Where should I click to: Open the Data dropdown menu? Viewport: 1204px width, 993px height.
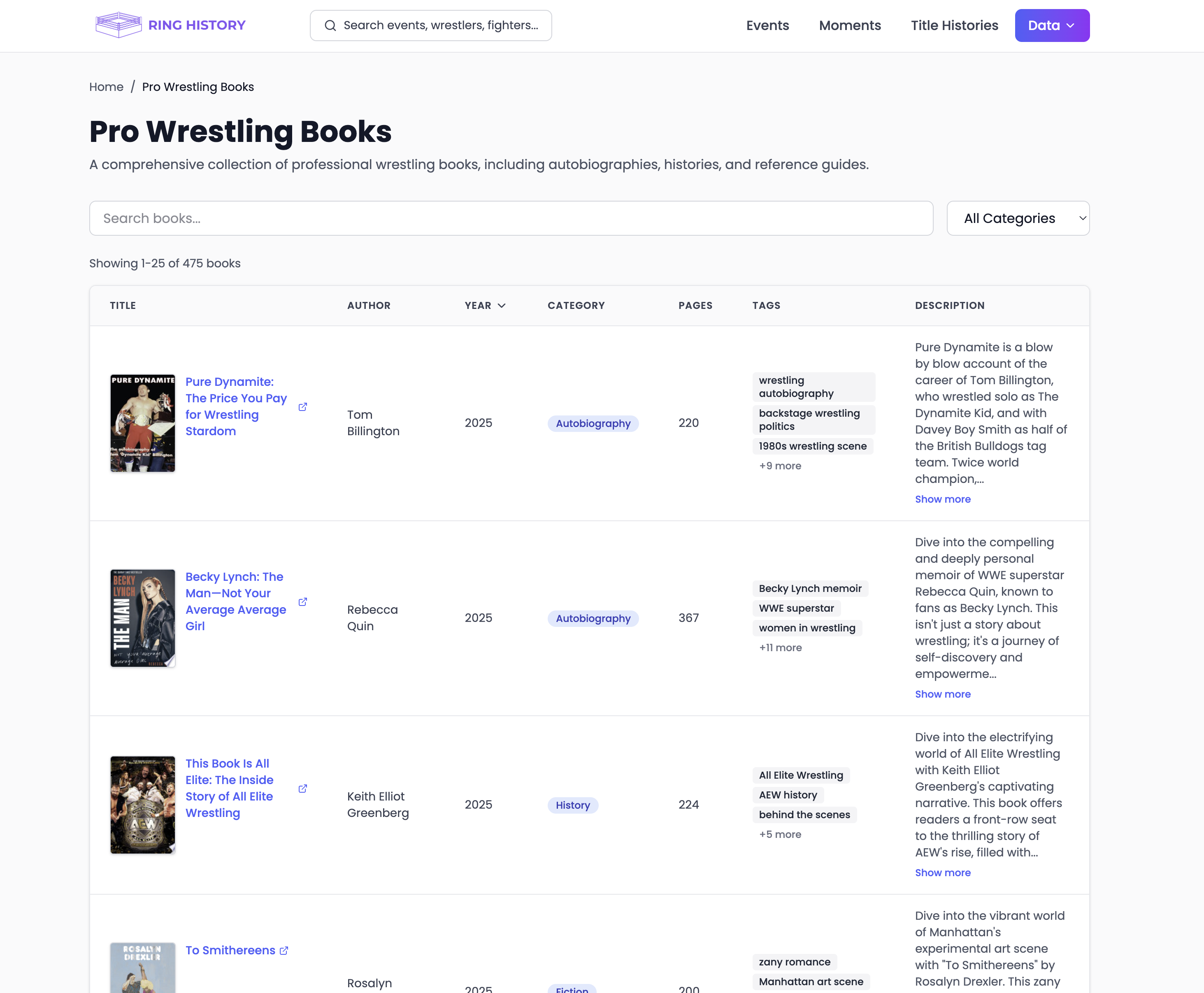coord(1052,25)
